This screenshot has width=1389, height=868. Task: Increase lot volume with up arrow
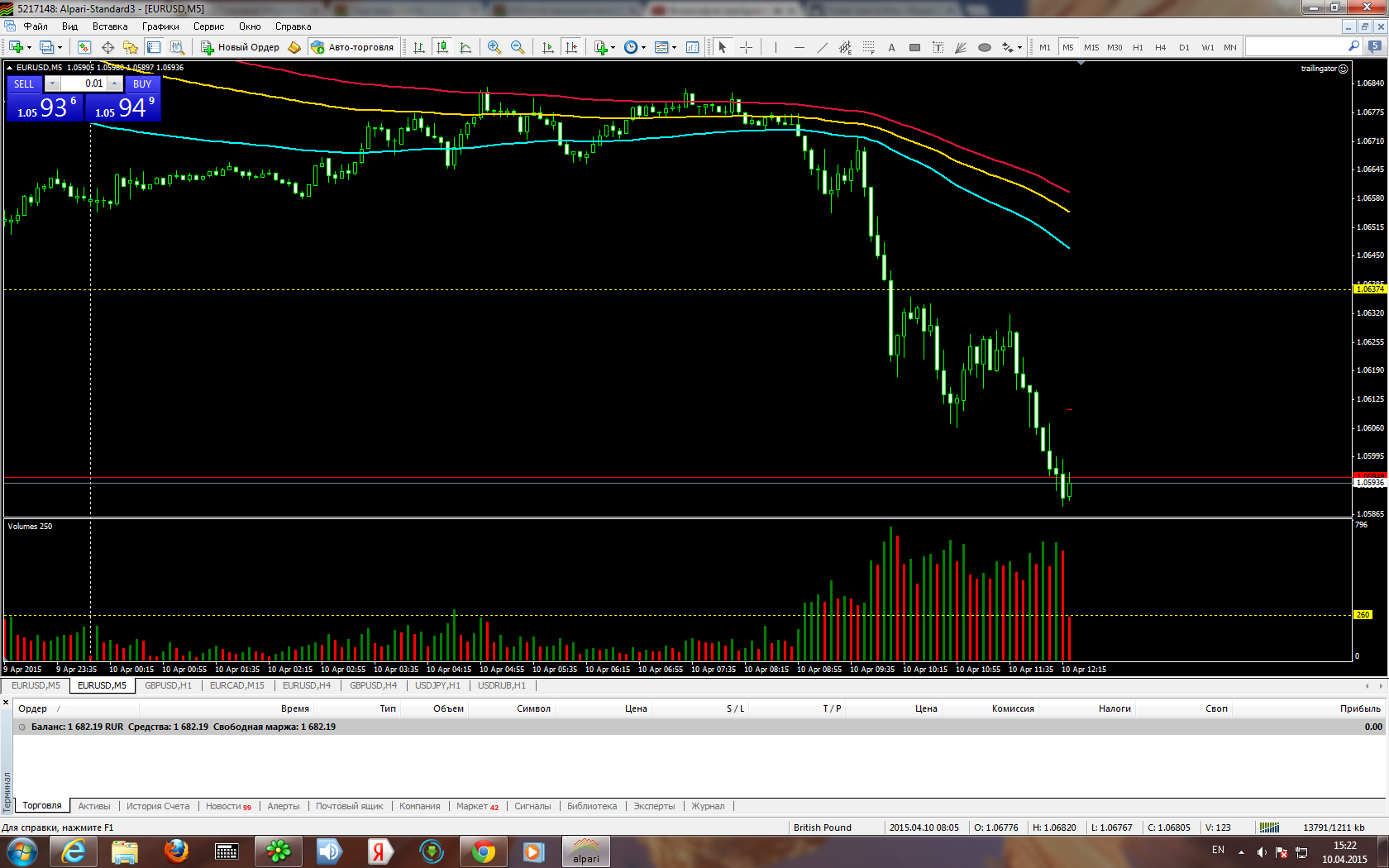115,83
